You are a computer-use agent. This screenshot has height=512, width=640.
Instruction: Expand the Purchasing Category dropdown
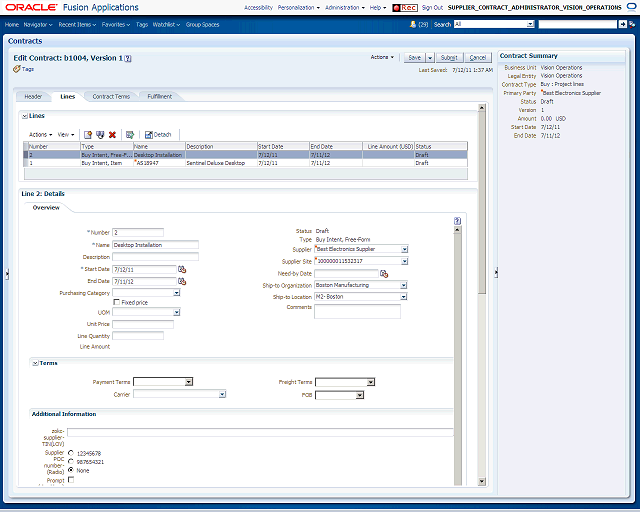point(176,293)
